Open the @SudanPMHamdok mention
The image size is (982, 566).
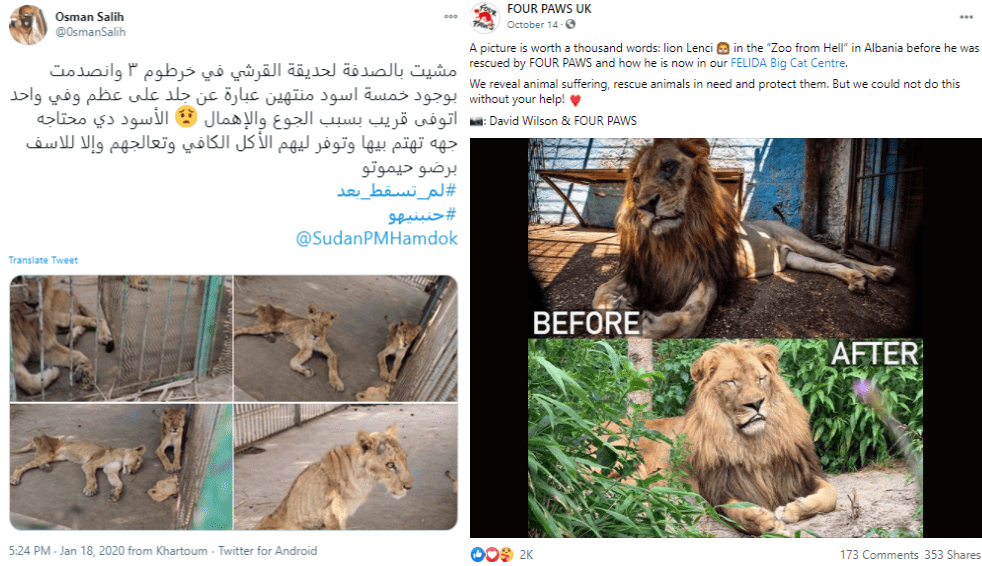[376, 239]
